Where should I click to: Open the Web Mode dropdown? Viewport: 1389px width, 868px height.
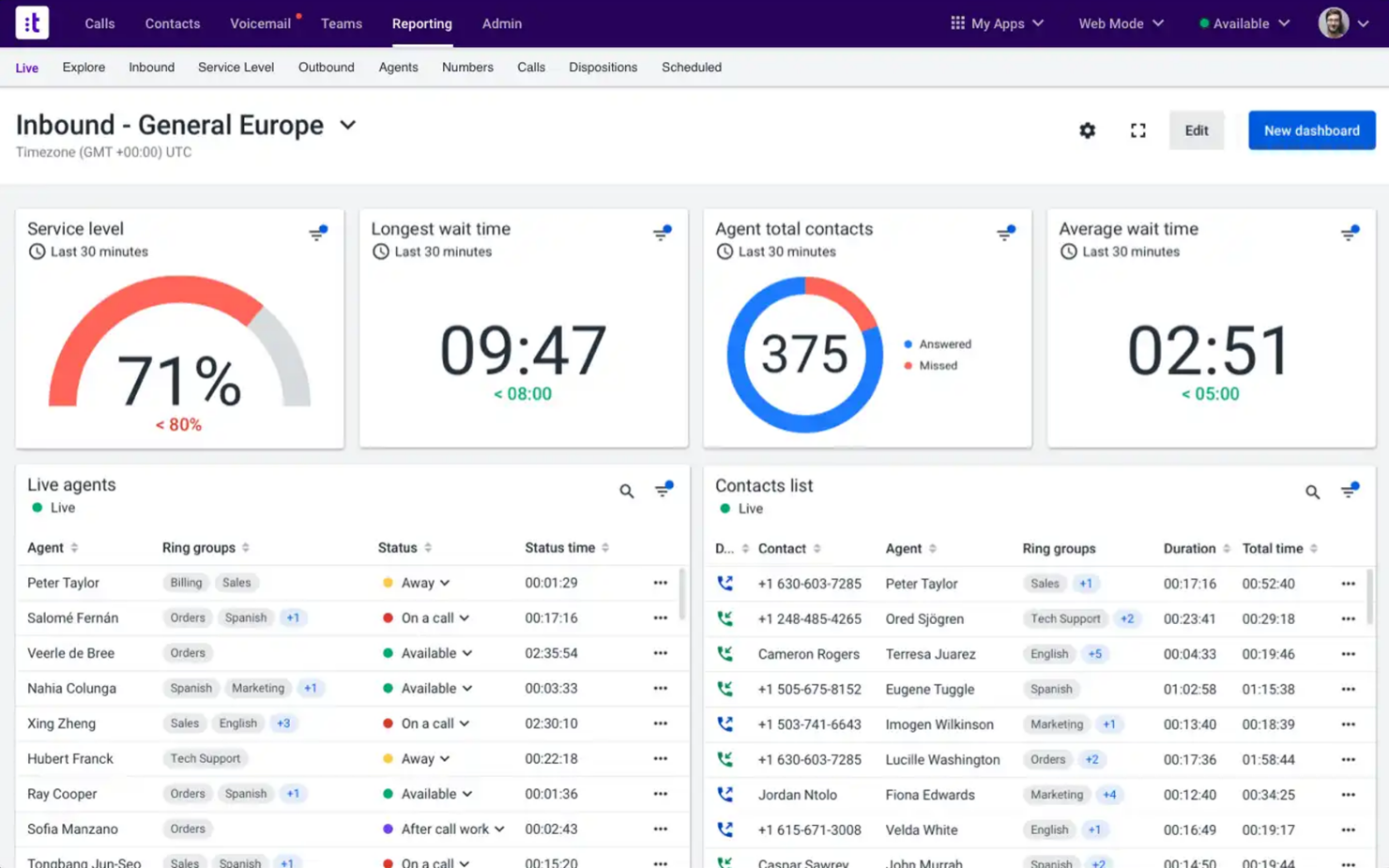[1120, 23]
